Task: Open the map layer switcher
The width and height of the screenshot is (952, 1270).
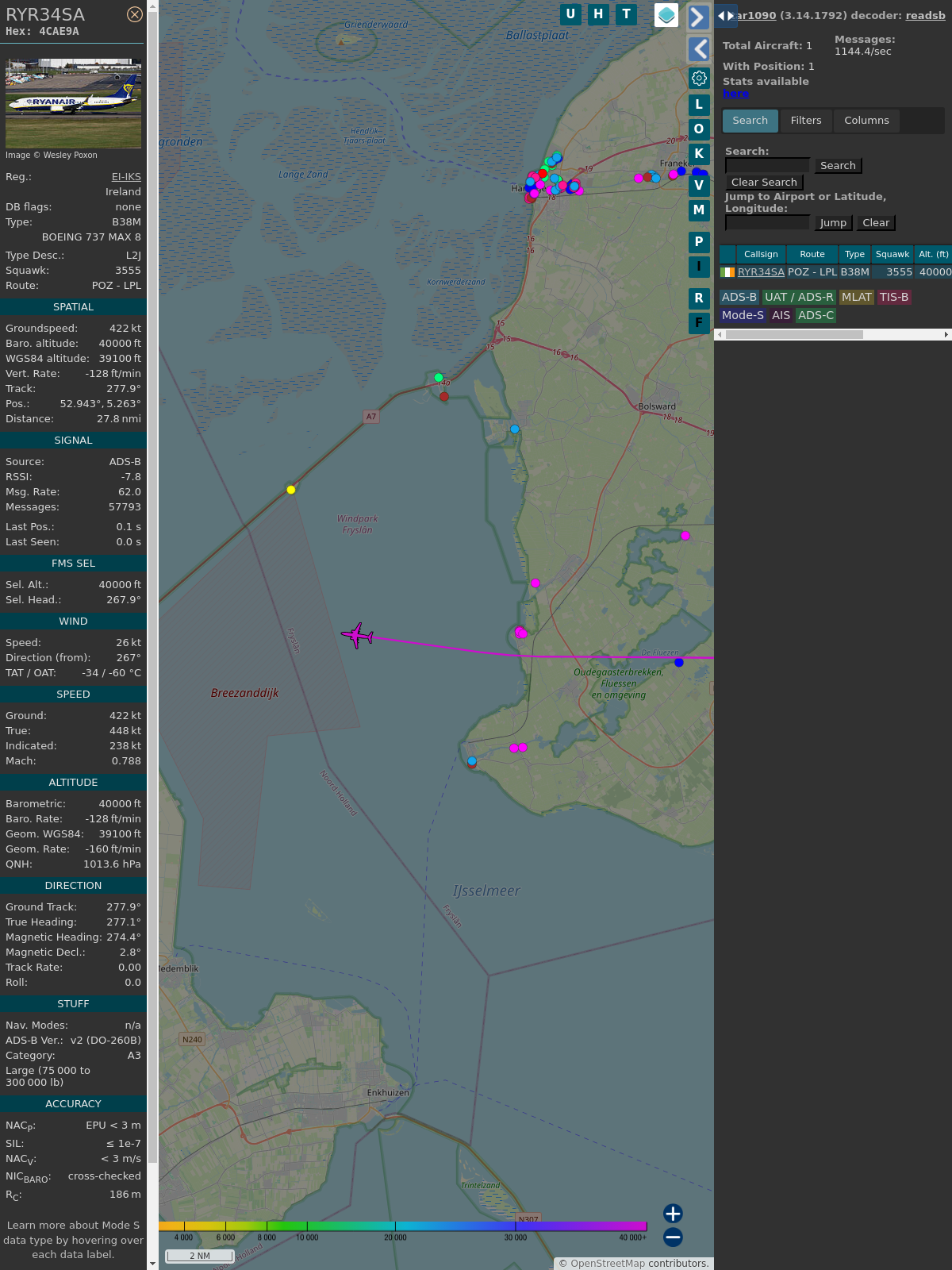Action: pyautogui.click(x=666, y=15)
